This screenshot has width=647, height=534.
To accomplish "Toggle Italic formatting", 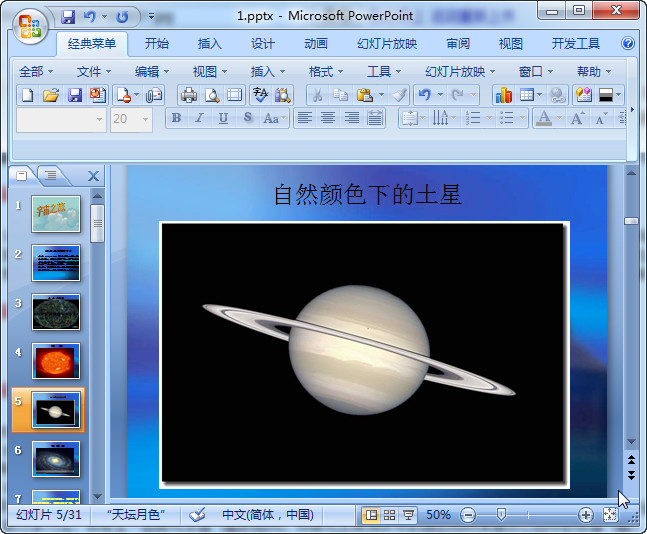I will tap(200, 118).
